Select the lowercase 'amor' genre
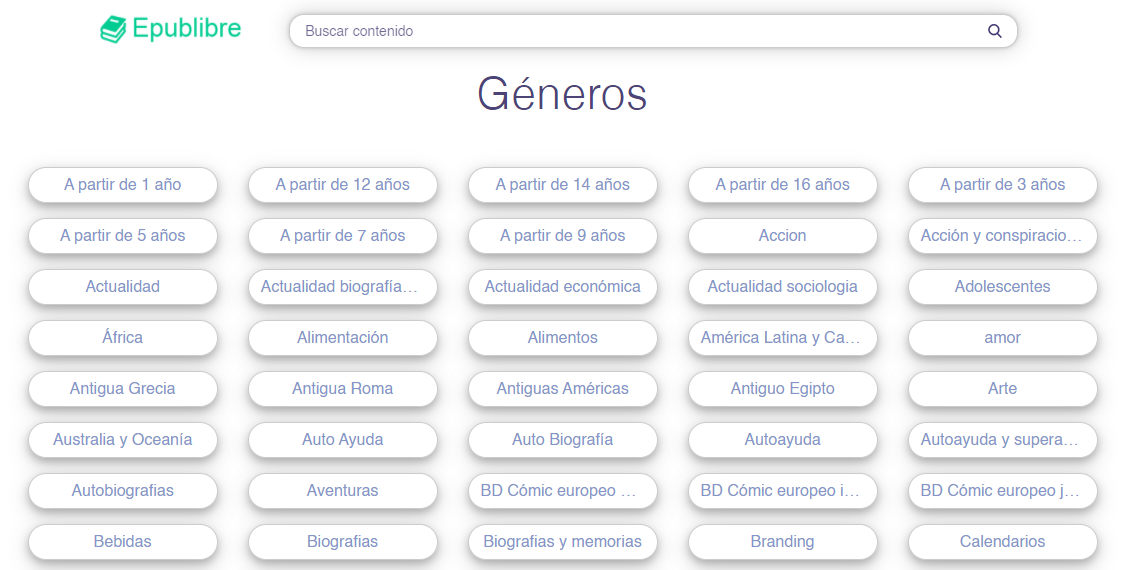1121x570 pixels. pos(1002,338)
